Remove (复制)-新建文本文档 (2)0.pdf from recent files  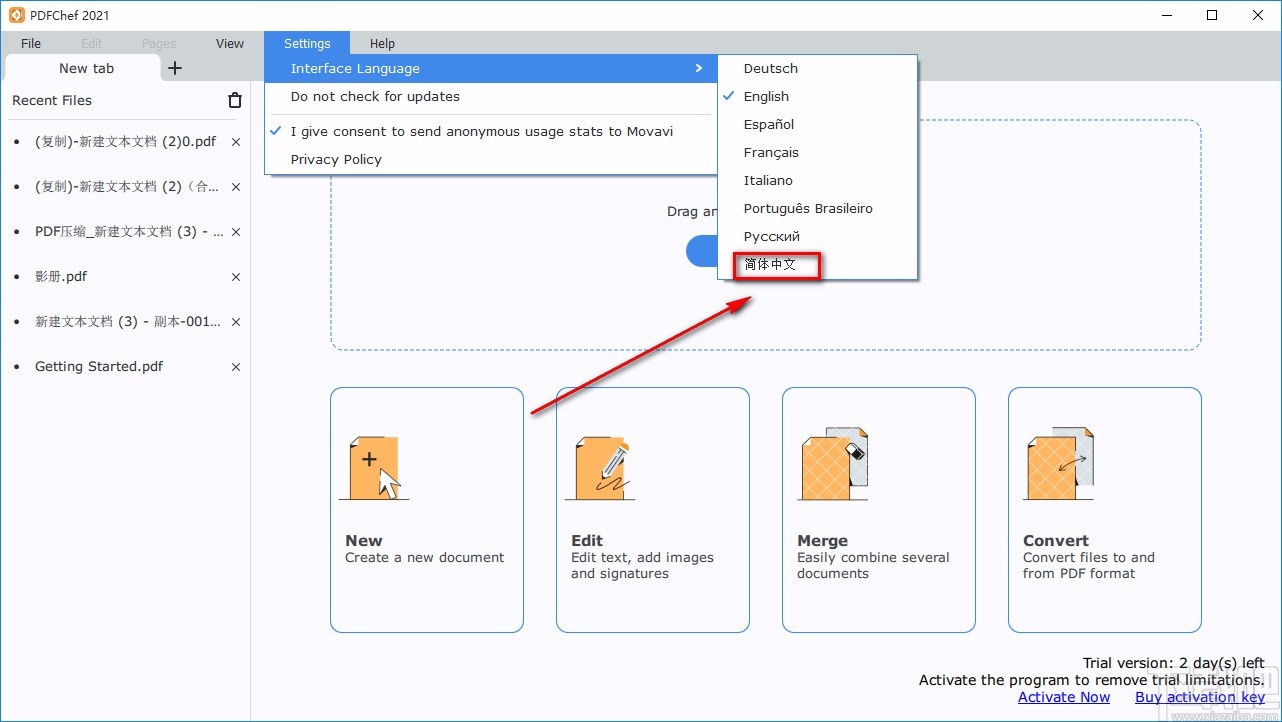(x=236, y=142)
